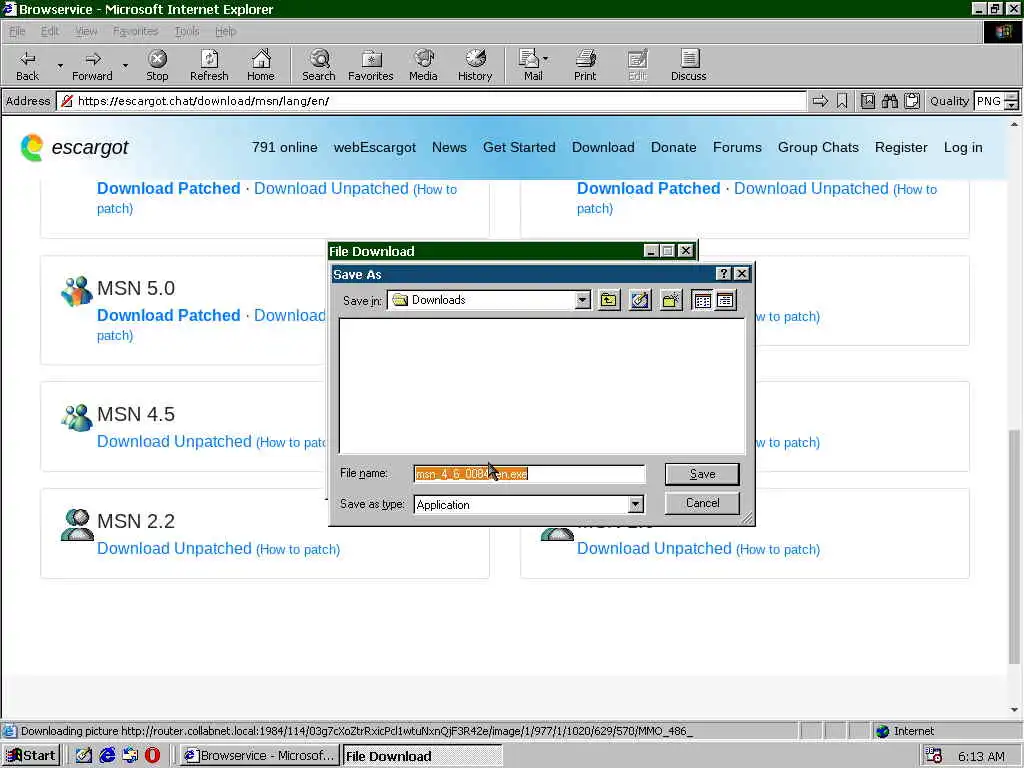The width and height of the screenshot is (1024, 768).
Task: Open the Back history dropdown arrow
Action: coord(60,65)
